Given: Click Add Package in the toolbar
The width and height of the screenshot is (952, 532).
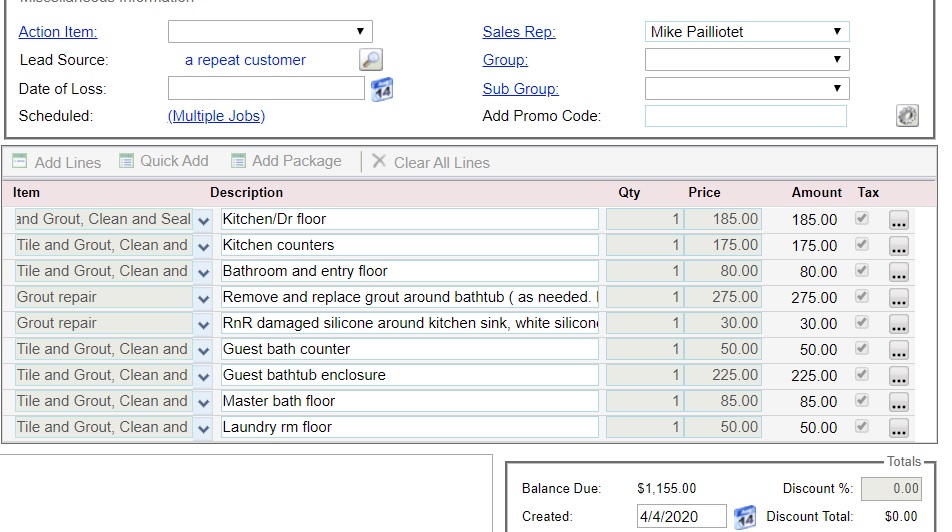Looking at the screenshot, I should pyautogui.click(x=286, y=161).
